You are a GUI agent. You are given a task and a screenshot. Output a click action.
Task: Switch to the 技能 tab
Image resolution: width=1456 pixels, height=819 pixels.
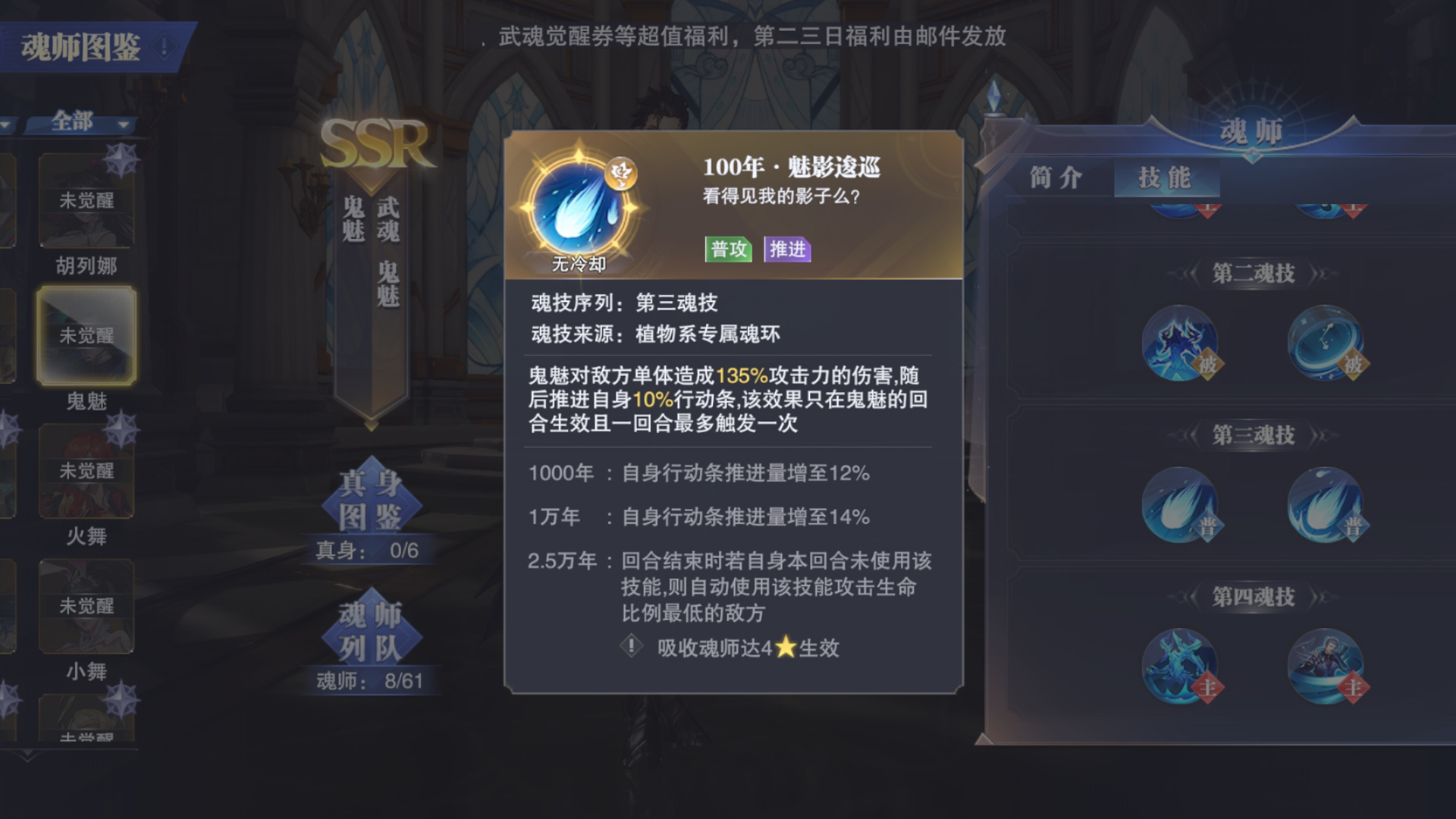click(x=1166, y=177)
